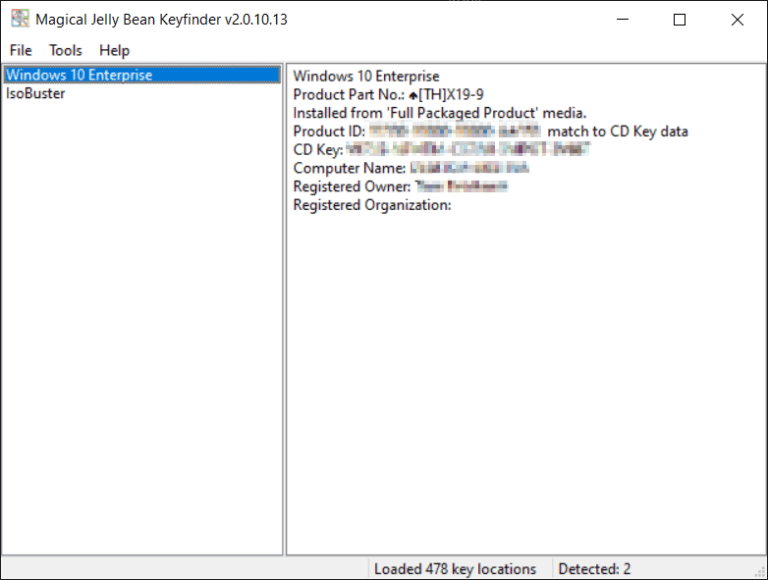Screen dimensions: 768x580
Task: Click the Product Part No. line
Action: (388, 94)
